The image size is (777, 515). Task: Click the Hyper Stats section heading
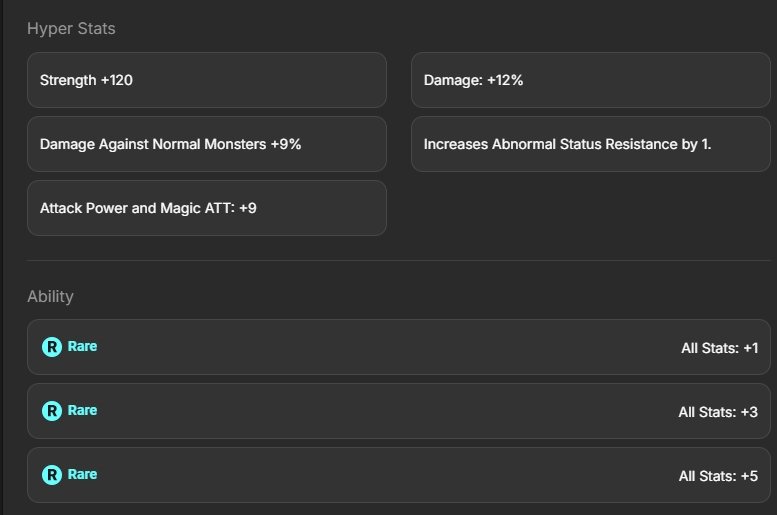(x=71, y=28)
